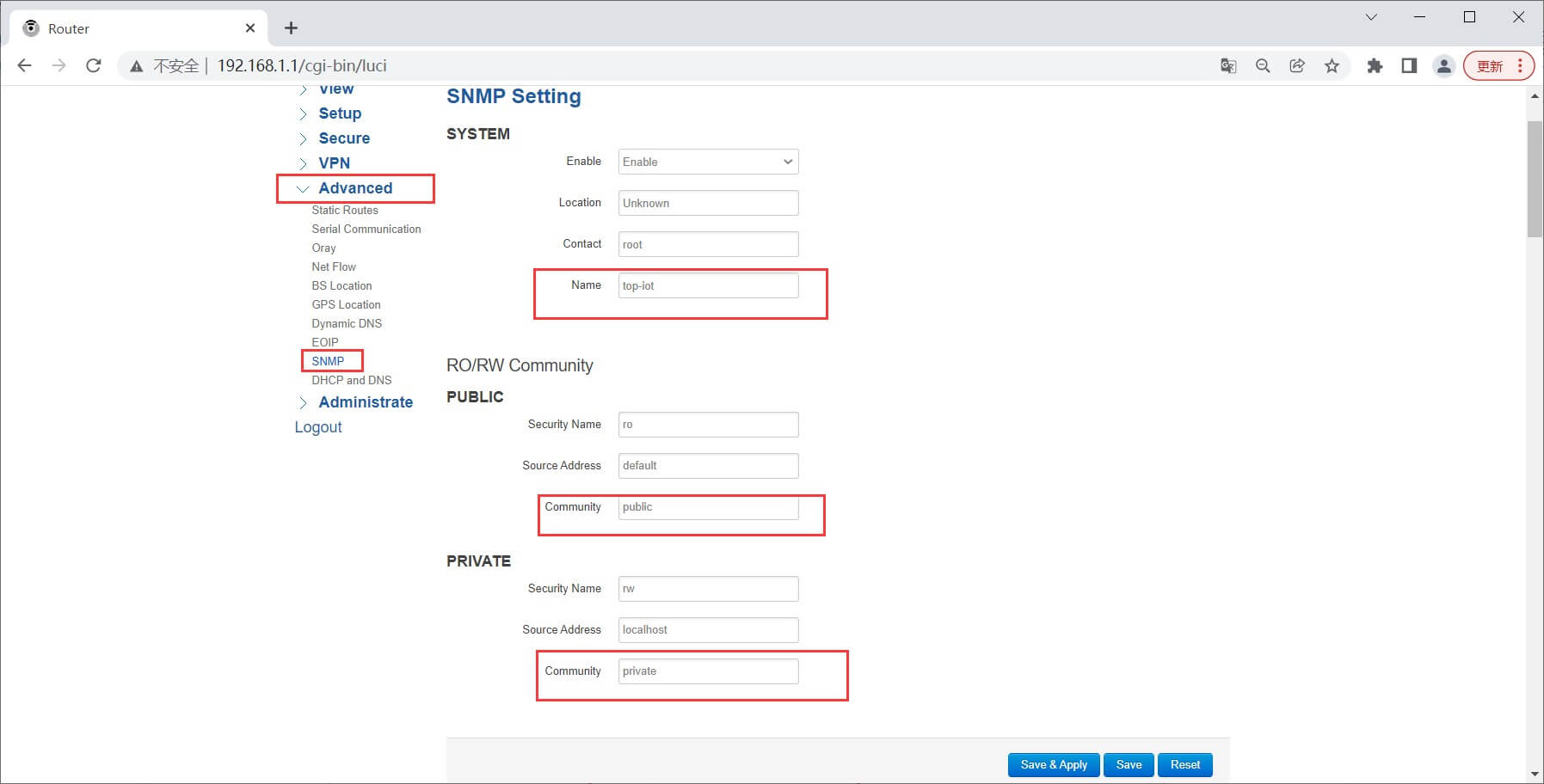Go to the Oray page
The height and width of the screenshot is (784, 1544).
323,248
